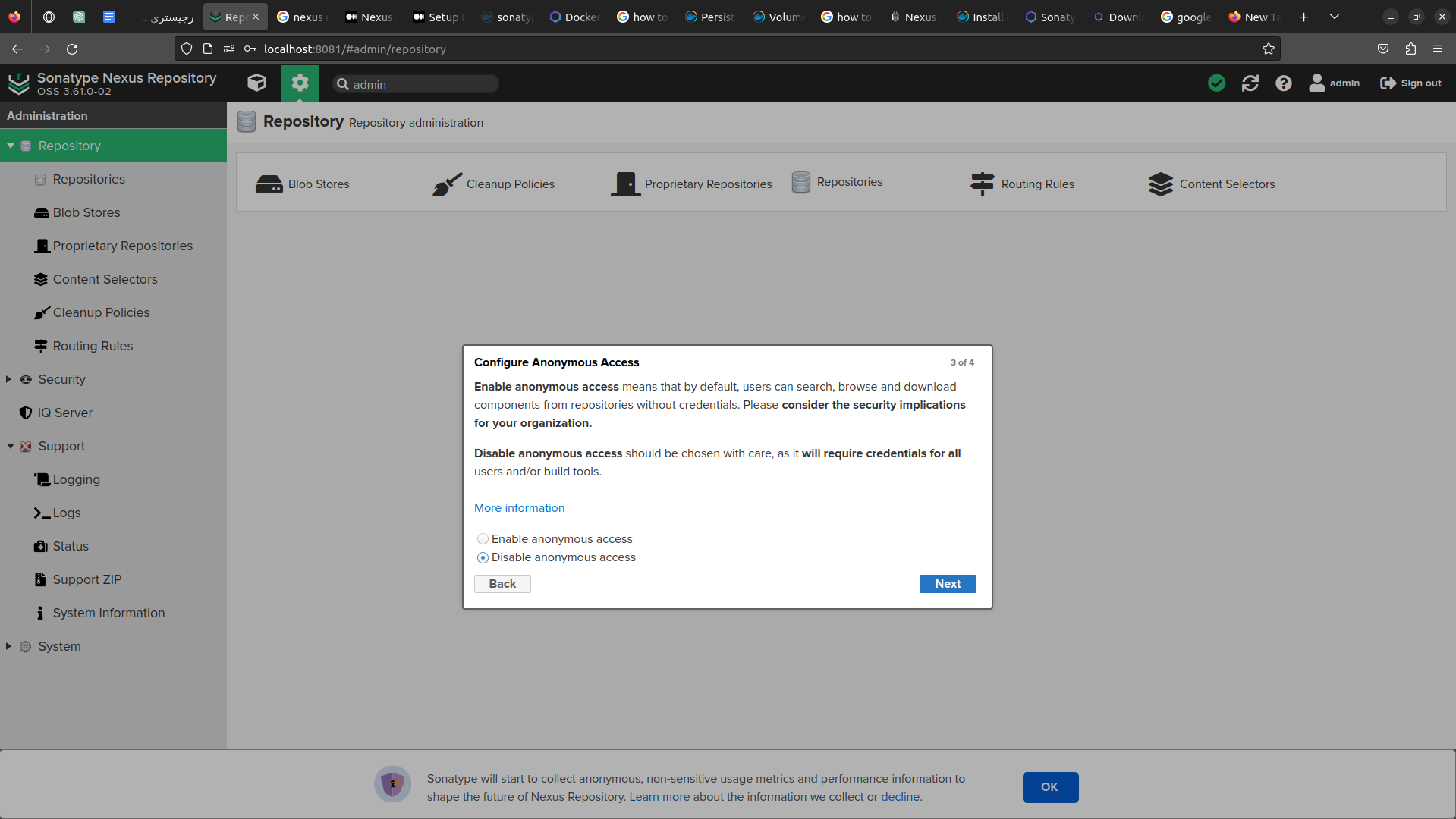Viewport: 1456px width, 819px height.
Task: Open the Help question mark icon
Action: click(x=1284, y=83)
